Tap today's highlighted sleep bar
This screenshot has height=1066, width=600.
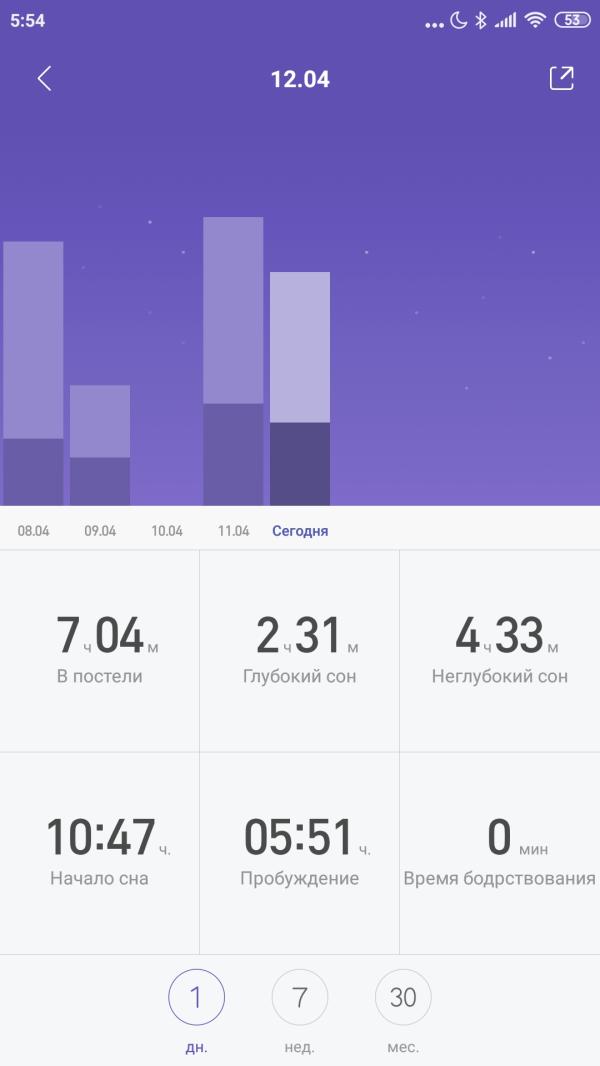pos(300,388)
